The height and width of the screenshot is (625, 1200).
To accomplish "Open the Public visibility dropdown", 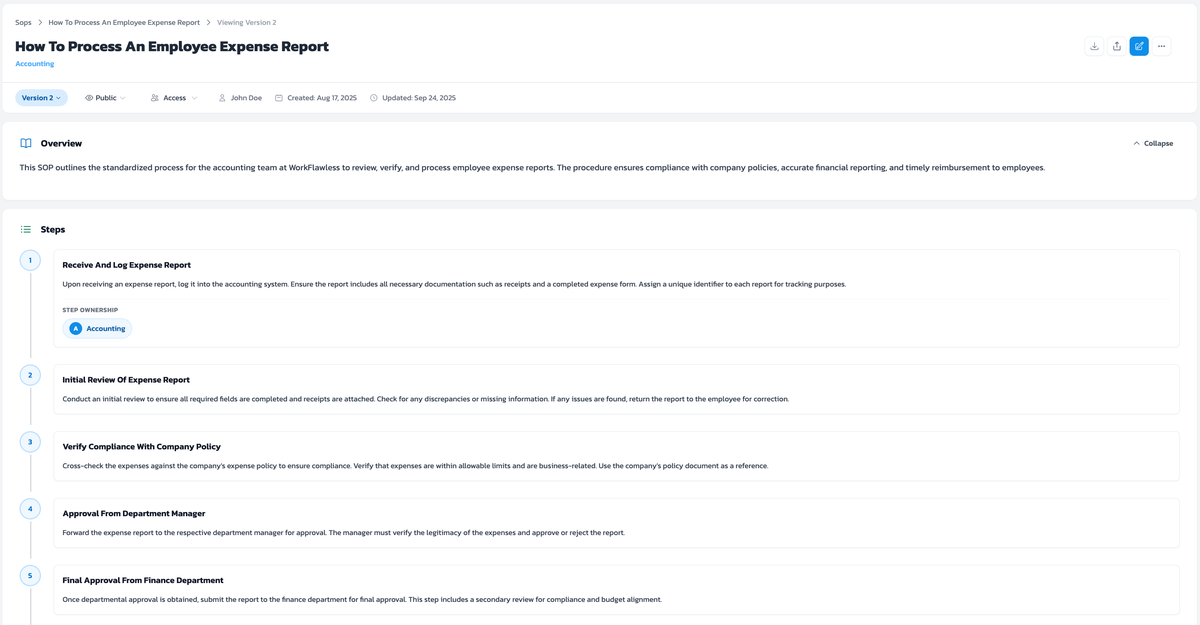I will click(x=105, y=98).
